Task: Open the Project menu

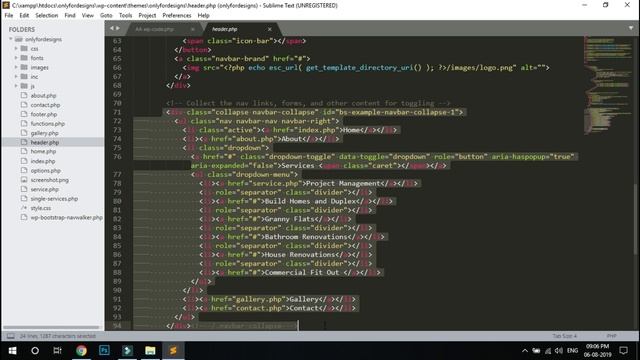Action: pos(147,16)
